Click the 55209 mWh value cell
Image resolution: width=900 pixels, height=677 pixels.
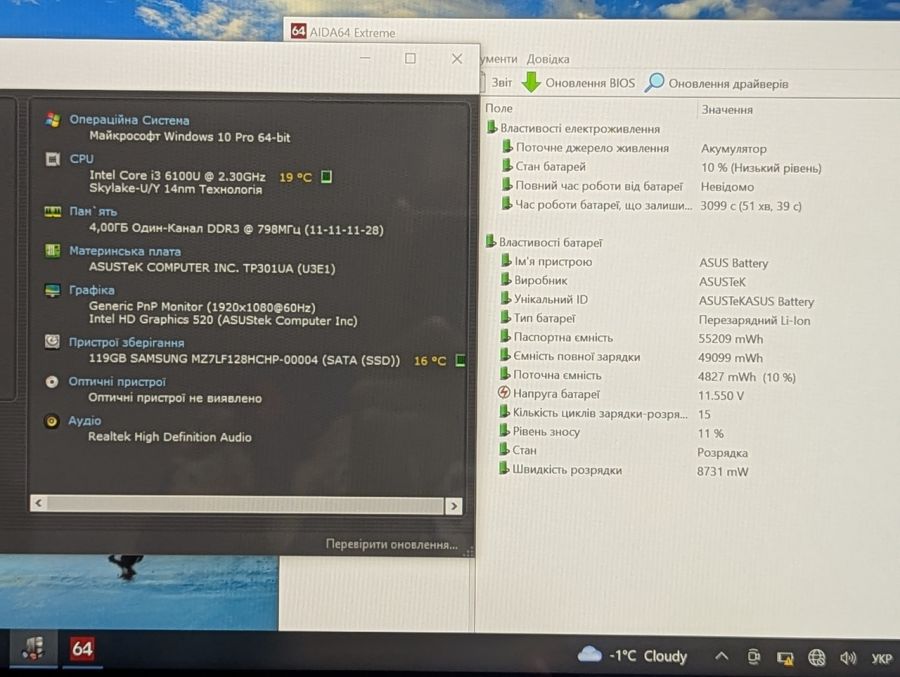(x=730, y=339)
